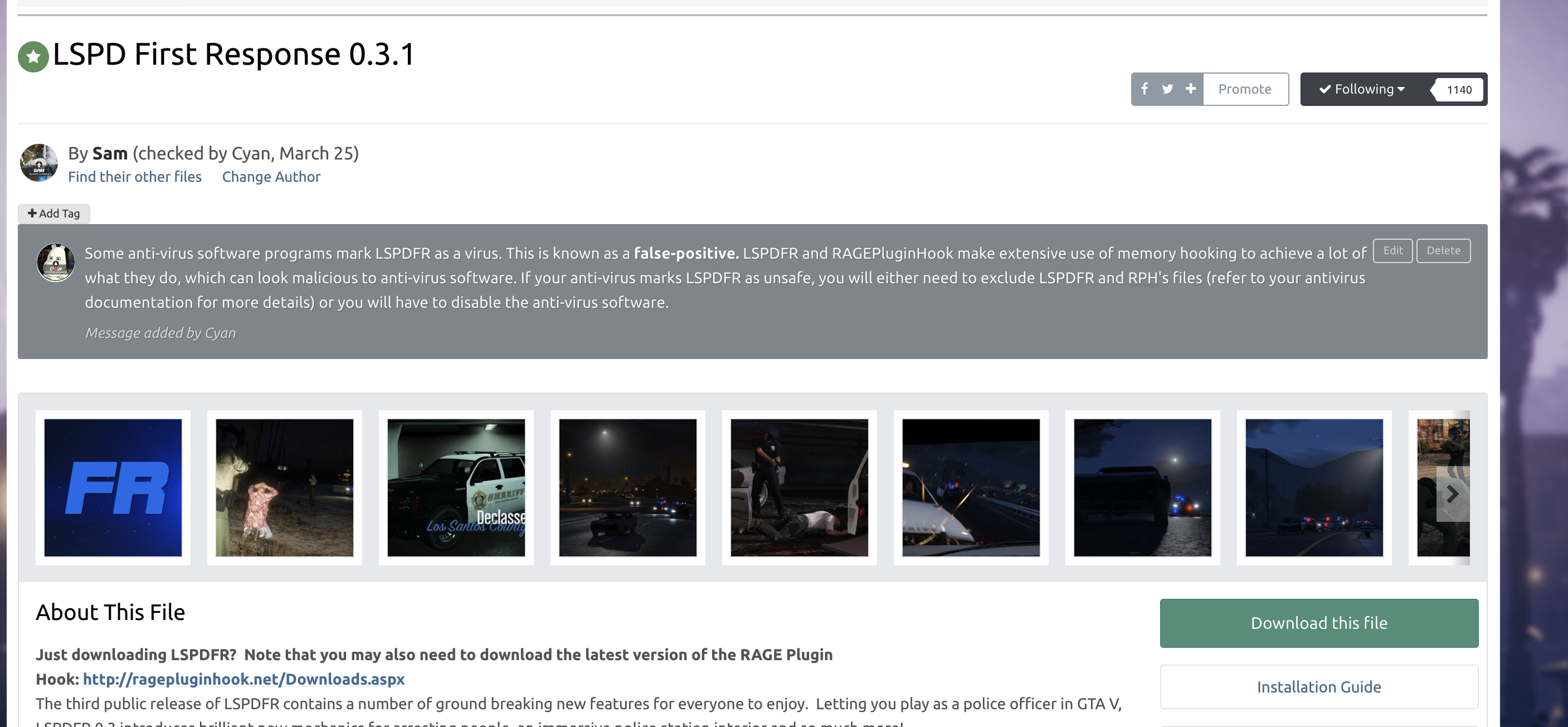Click the Download this file button
Image resolution: width=1568 pixels, height=727 pixels.
click(1318, 623)
